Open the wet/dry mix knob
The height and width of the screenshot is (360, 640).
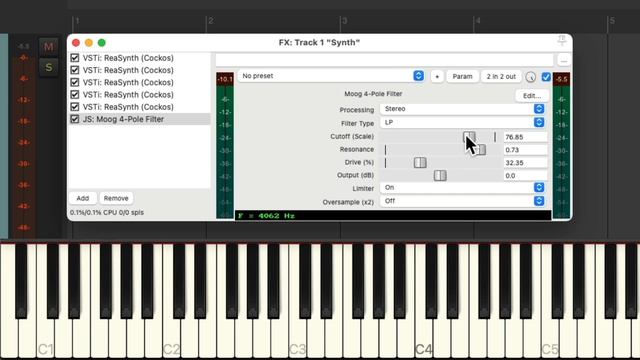[x=530, y=77]
